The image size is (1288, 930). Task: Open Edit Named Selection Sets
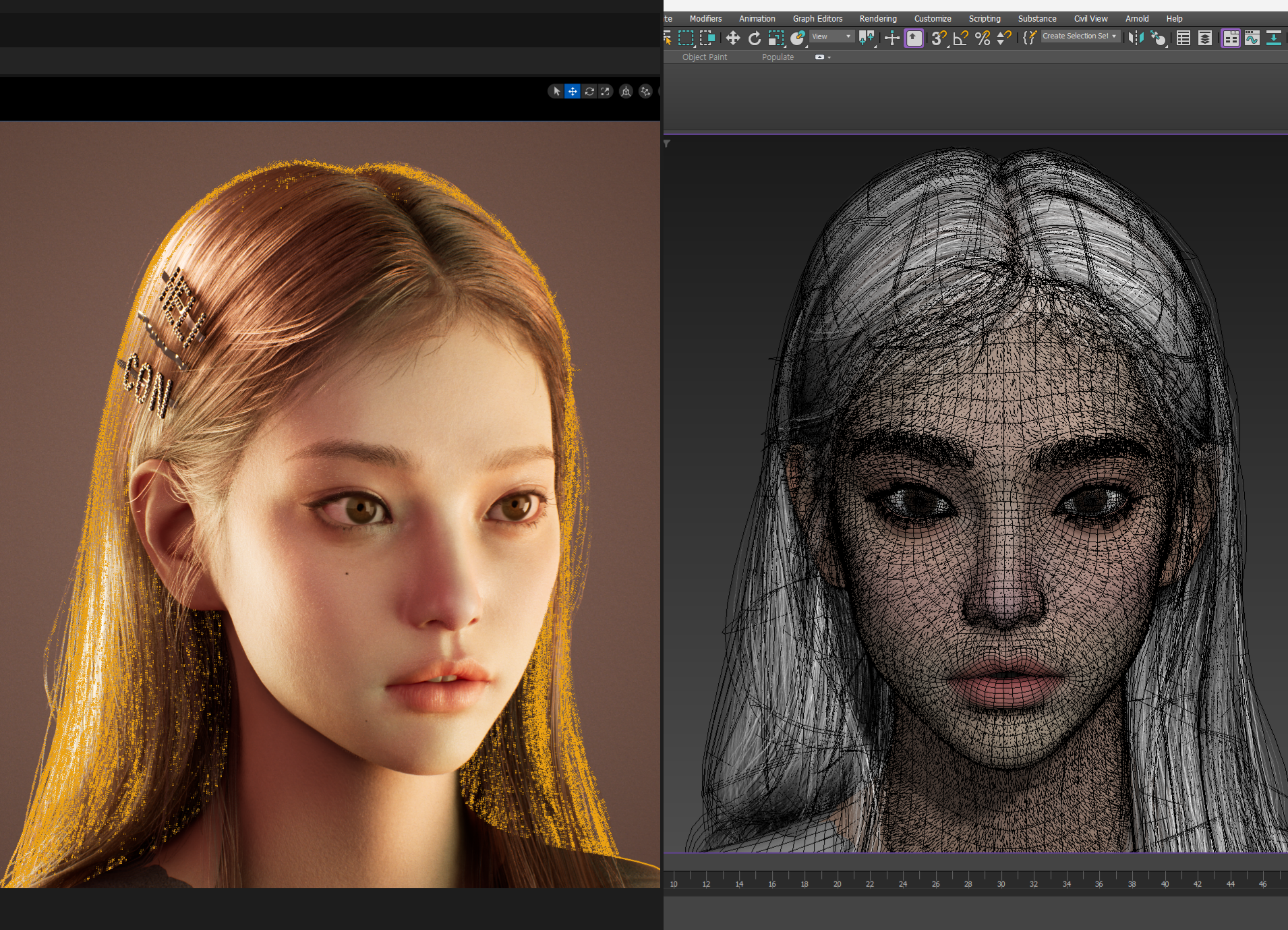pyautogui.click(x=1029, y=38)
